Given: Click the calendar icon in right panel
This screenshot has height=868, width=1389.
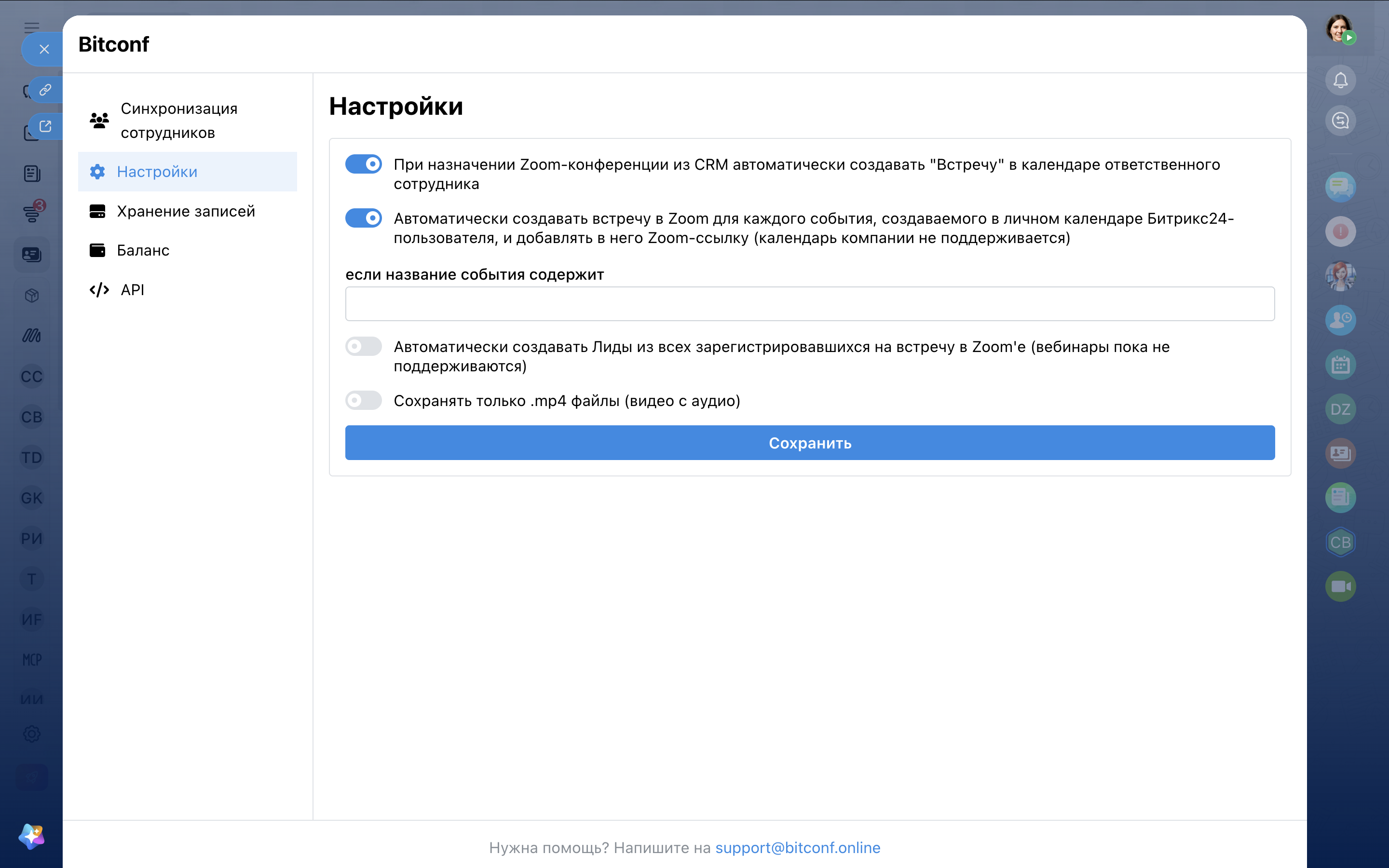Looking at the screenshot, I should pyautogui.click(x=1340, y=365).
